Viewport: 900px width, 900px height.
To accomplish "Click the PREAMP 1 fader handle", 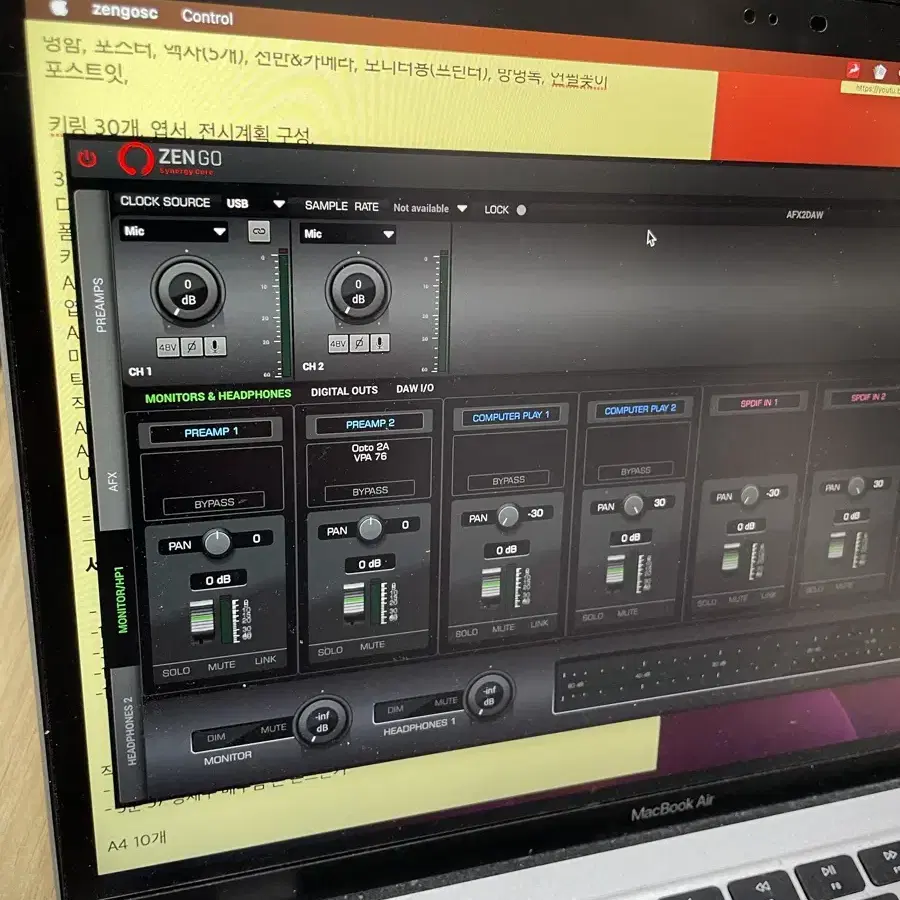I will point(201,620).
